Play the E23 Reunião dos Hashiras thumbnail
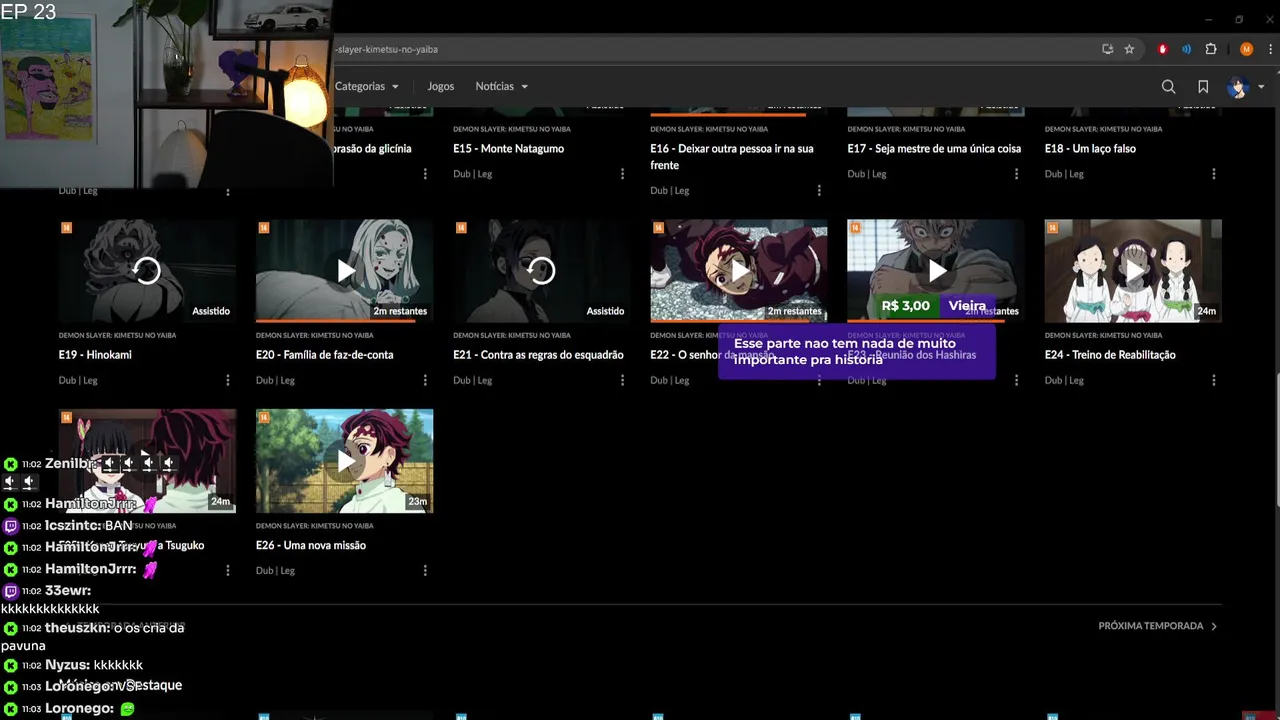This screenshot has height=720, width=1280. pos(936,271)
